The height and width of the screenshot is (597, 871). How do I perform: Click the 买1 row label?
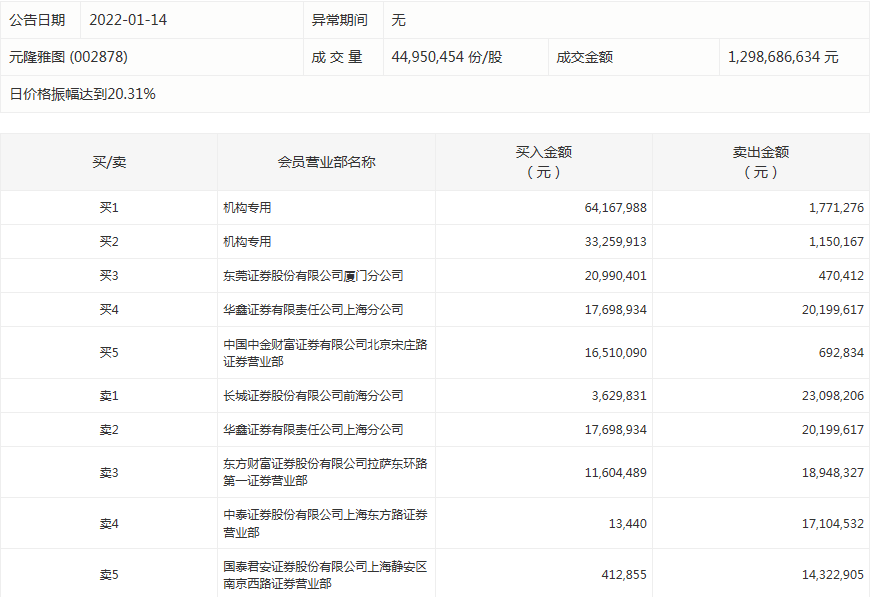[109, 208]
